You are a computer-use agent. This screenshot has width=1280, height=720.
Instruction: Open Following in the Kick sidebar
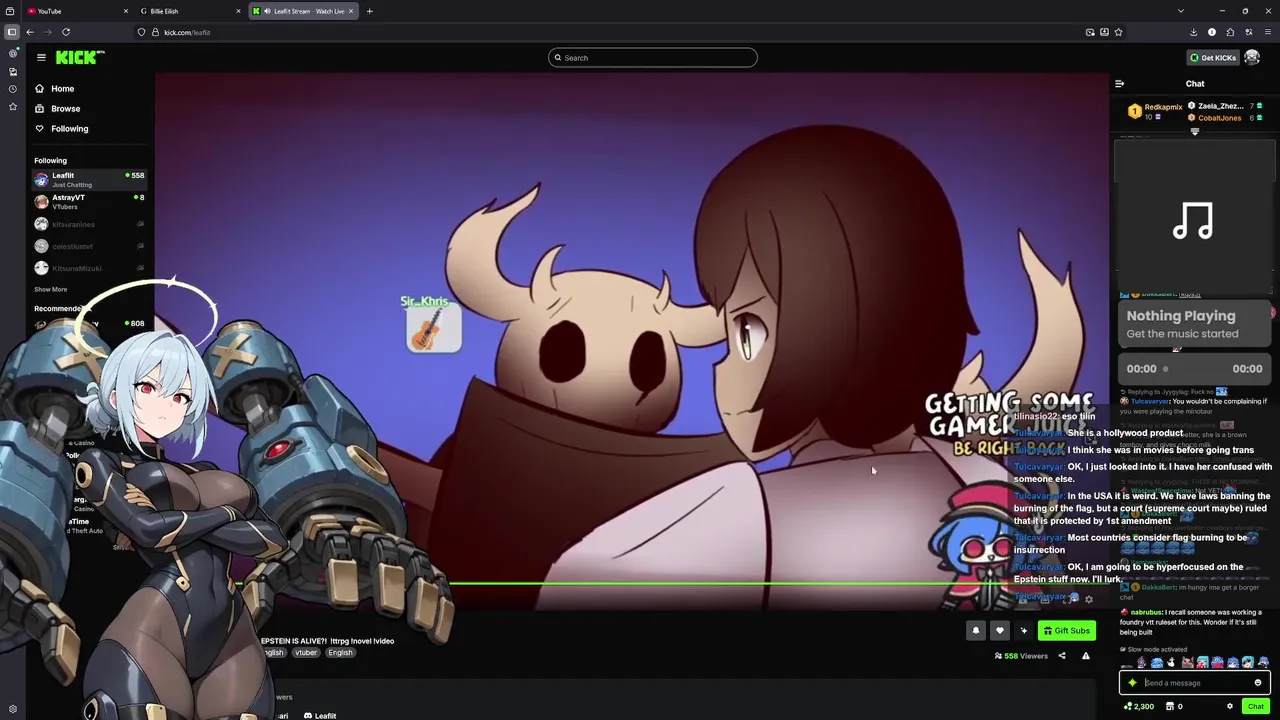[62, 128]
